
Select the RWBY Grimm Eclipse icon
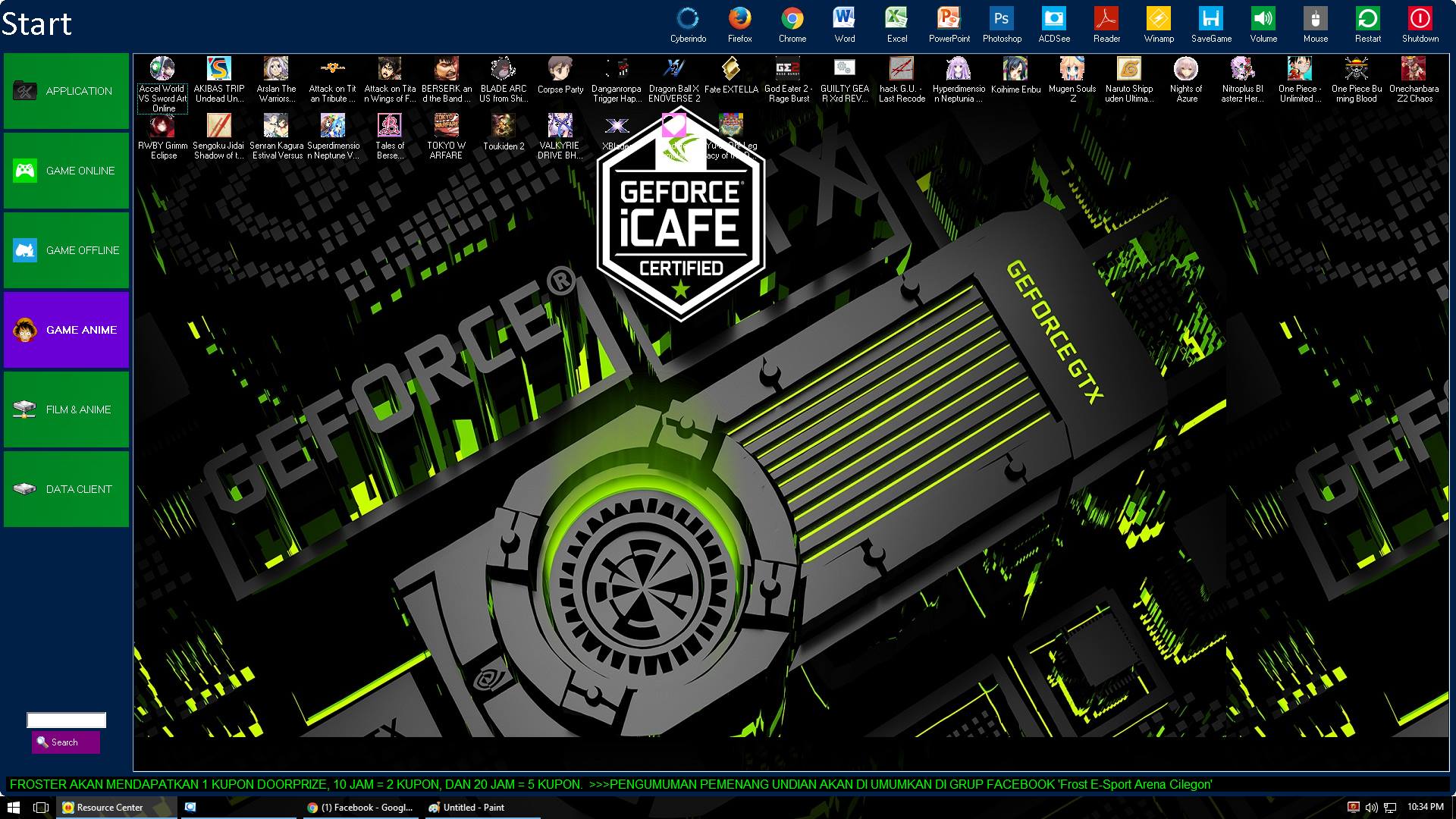tap(162, 137)
